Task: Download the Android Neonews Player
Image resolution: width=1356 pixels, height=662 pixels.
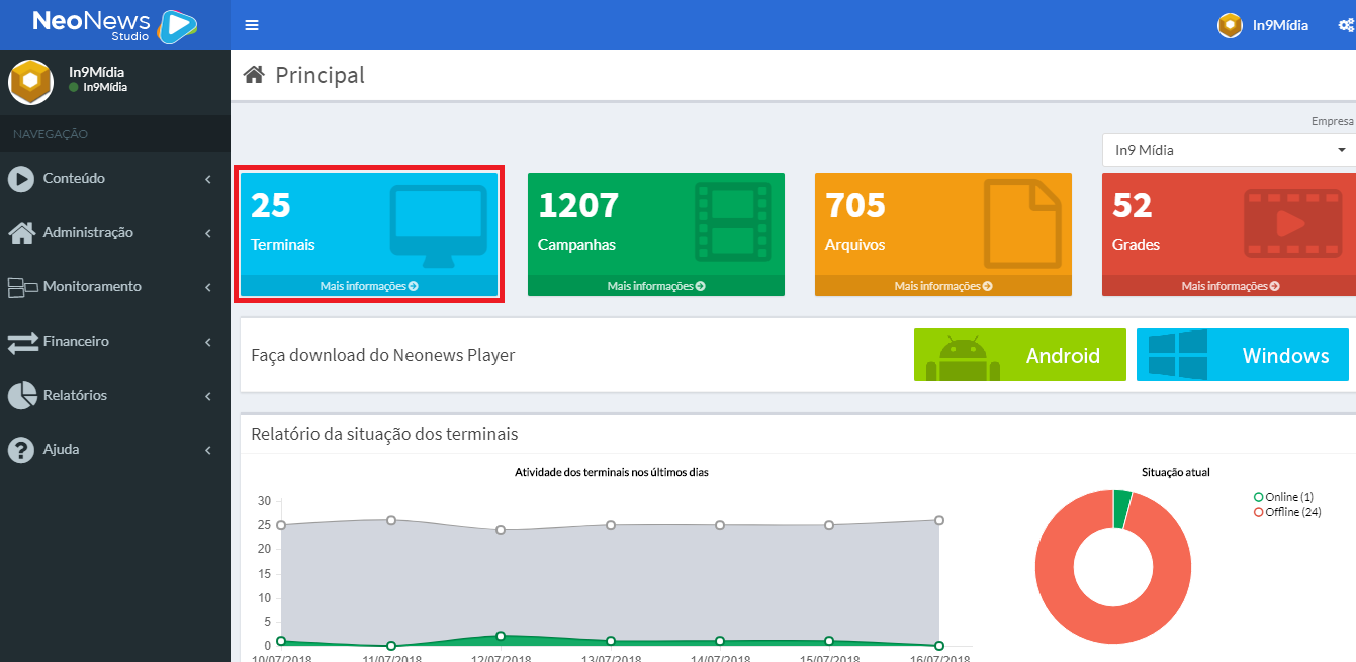Action: coord(1019,355)
